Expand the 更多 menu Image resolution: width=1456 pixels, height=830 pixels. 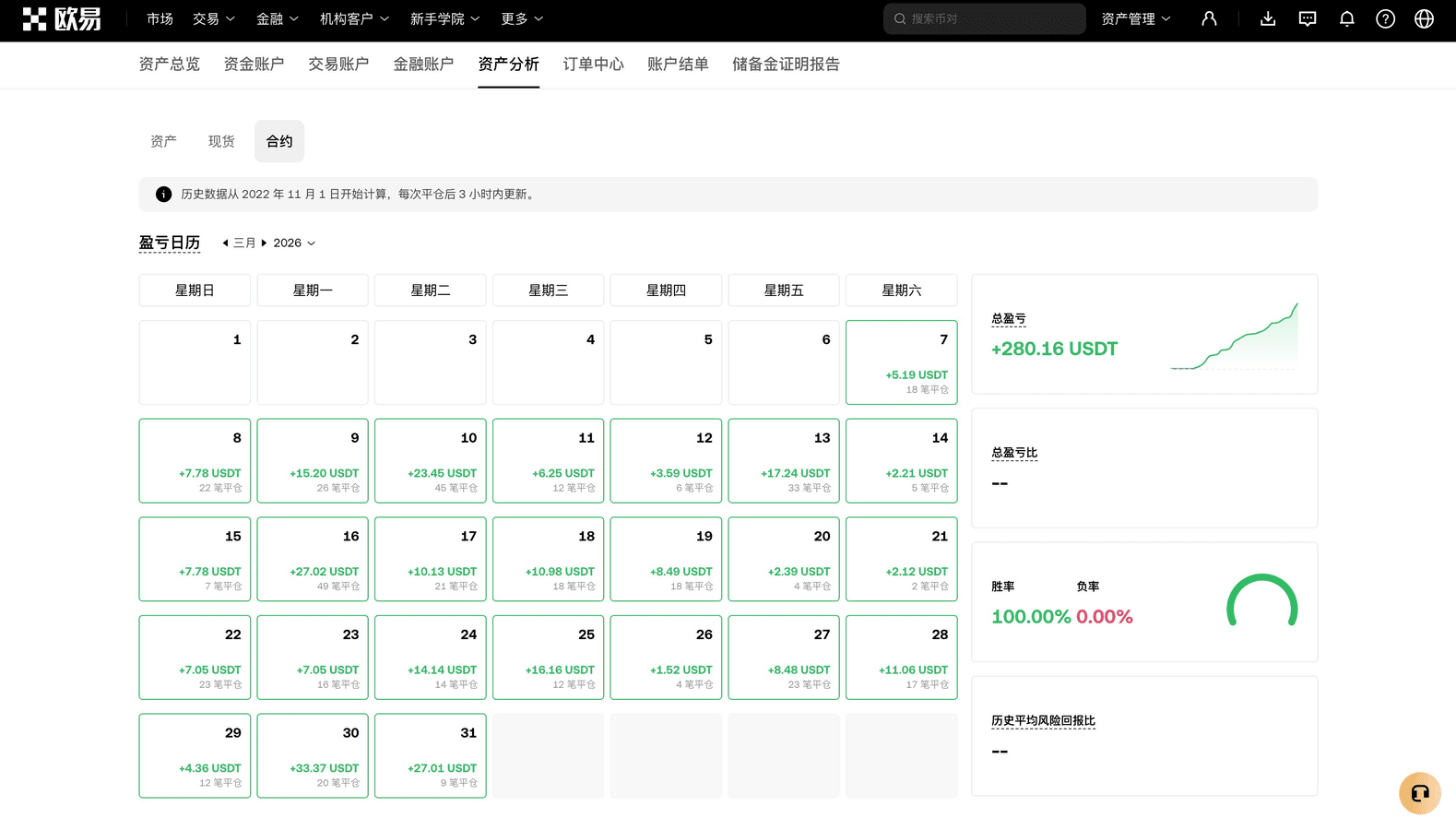click(x=522, y=18)
